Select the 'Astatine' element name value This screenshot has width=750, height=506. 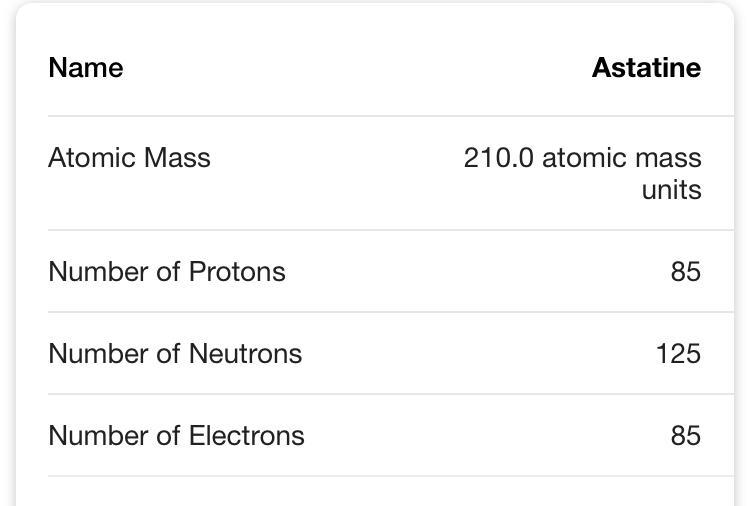click(646, 68)
